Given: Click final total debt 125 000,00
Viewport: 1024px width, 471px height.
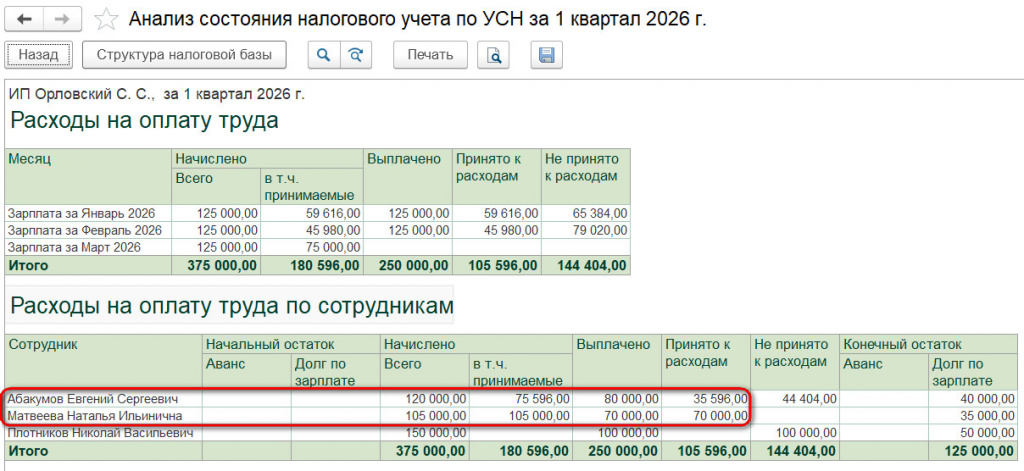Looking at the screenshot, I should [x=980, y=450].
